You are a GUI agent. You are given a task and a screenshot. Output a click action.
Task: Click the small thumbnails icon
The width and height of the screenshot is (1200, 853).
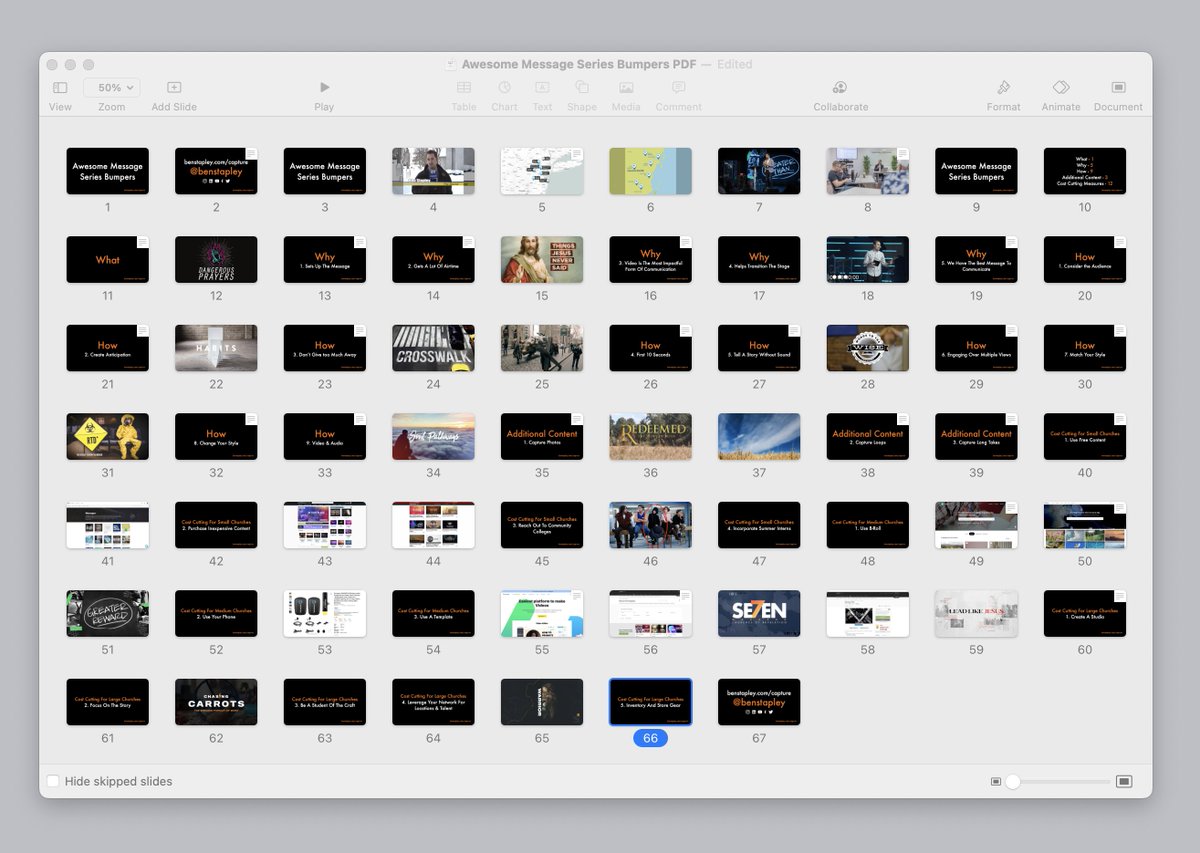click(x=996, y=781)
